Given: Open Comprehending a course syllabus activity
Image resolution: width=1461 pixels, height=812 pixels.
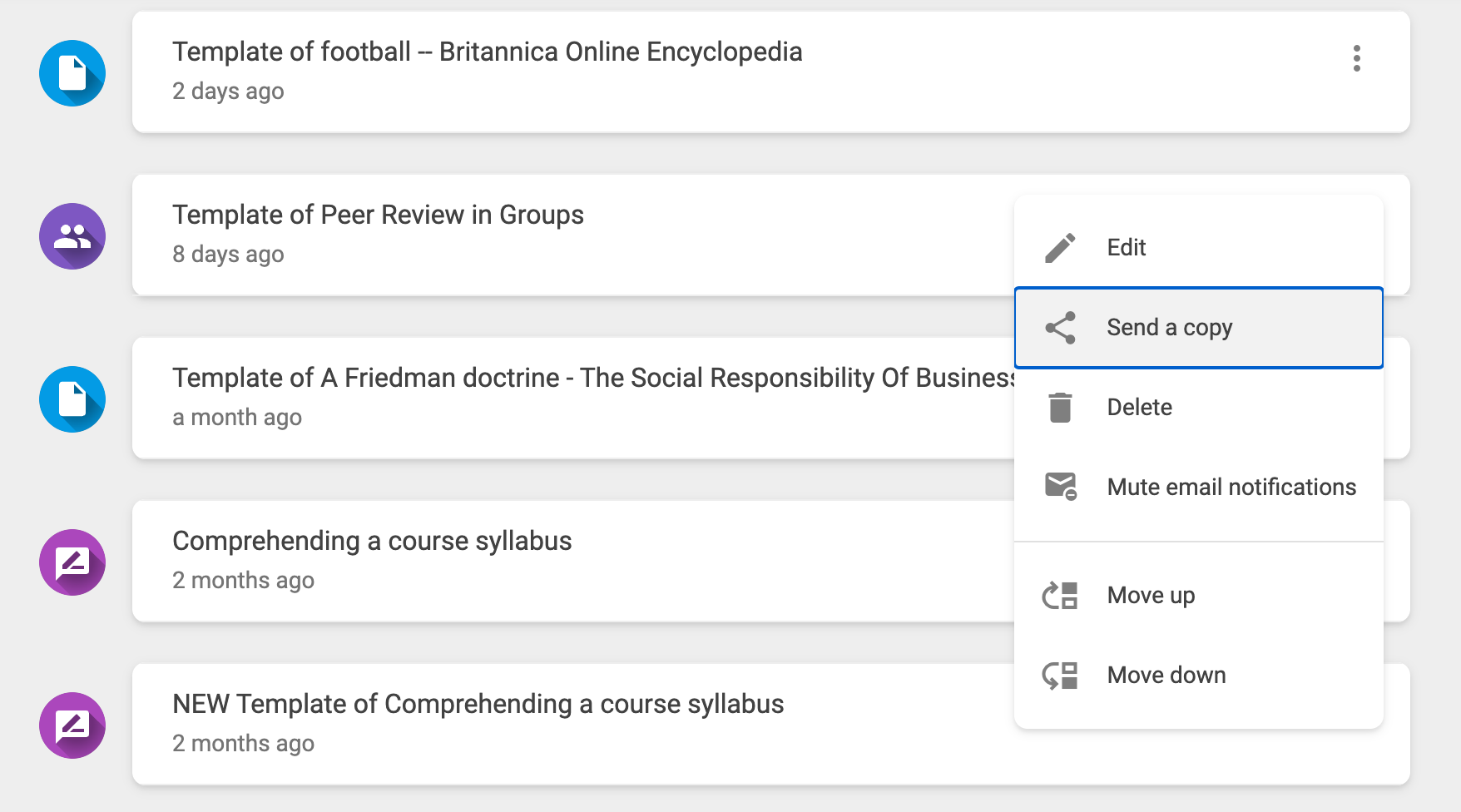Looking at the screenshot, I should coord(372,541).
